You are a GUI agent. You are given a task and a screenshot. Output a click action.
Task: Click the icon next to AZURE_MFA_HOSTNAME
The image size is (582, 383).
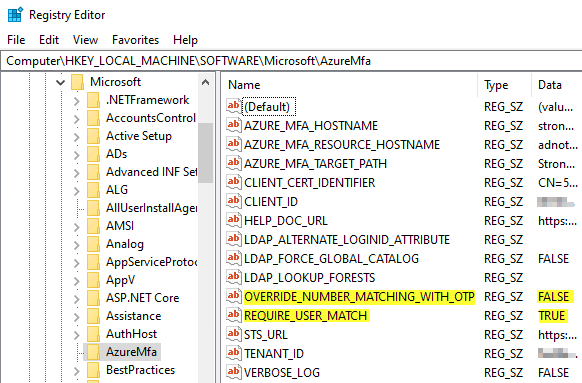(x=233, y=125)
